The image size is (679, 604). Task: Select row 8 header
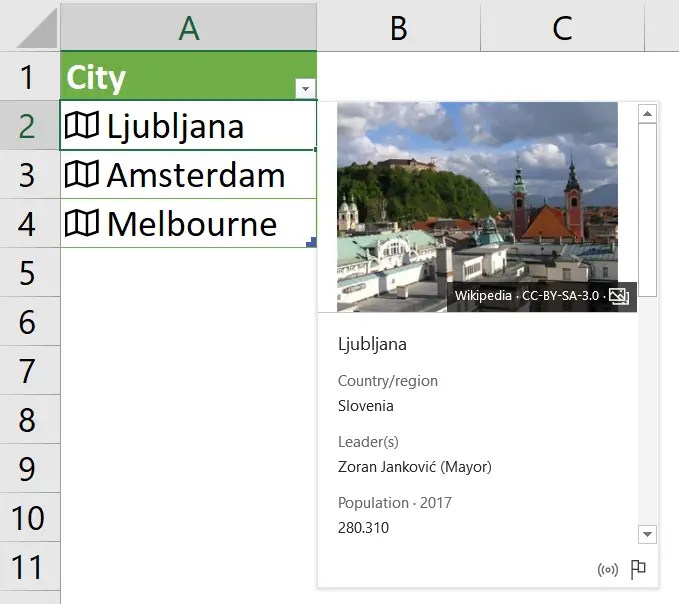coord(29,419)
